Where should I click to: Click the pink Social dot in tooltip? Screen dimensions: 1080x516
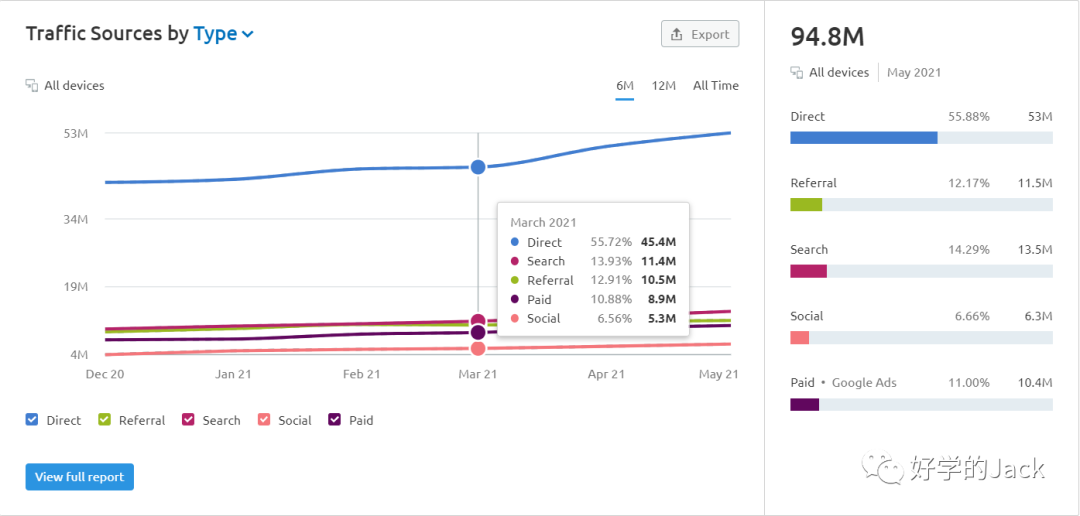[515, 318]
